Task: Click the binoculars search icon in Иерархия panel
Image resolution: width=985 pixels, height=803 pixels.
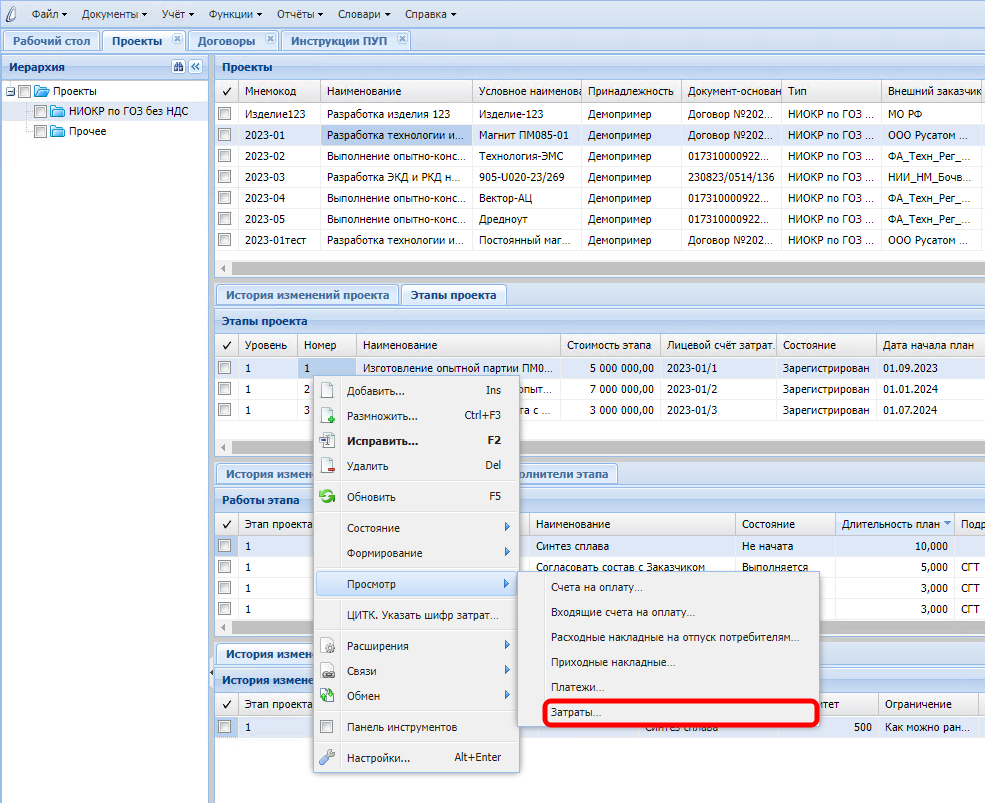Action: 178,67
